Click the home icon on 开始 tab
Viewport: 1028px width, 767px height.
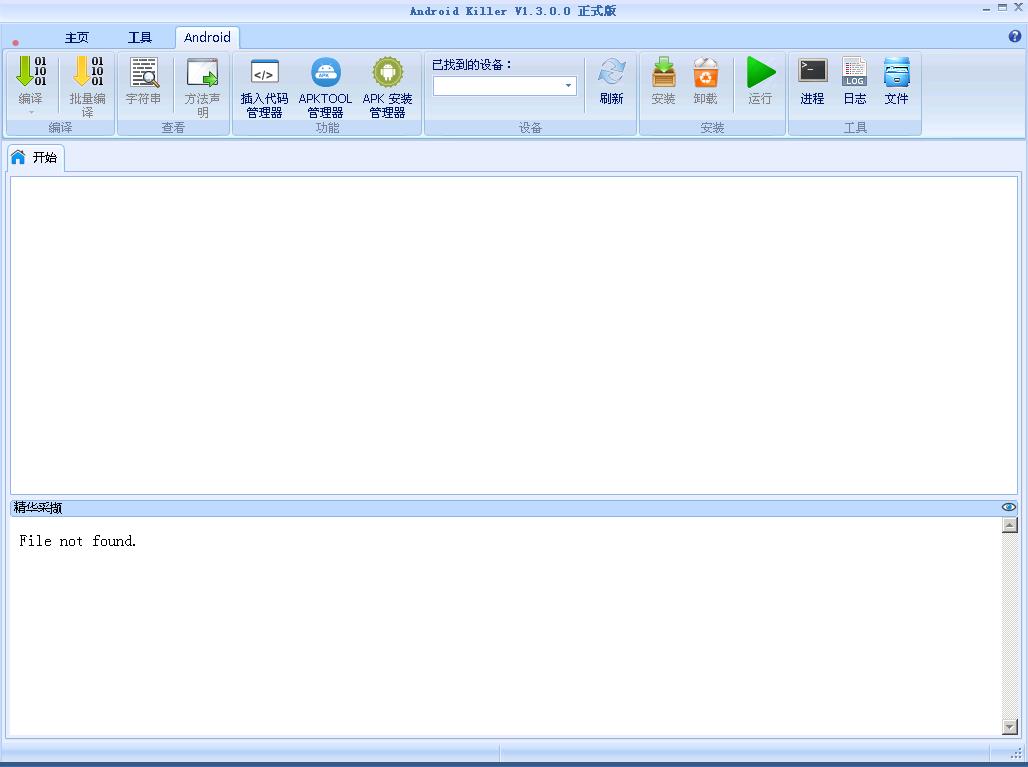pyautogui.click(x=18, y=157)
